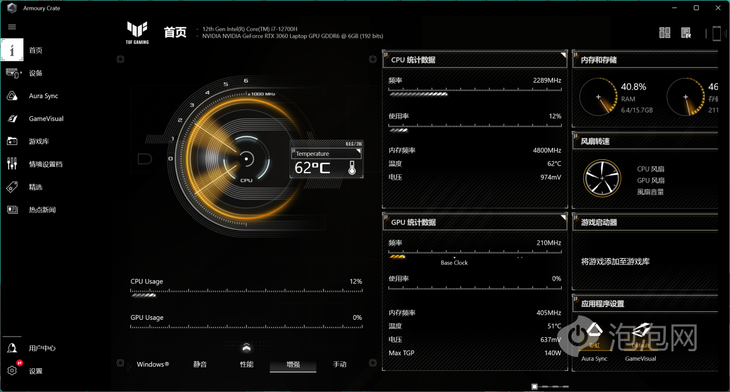This screenshot has width=730, height=392.
Task: Open the 情境设置档 scenario profiles icon
Action: 12,164
